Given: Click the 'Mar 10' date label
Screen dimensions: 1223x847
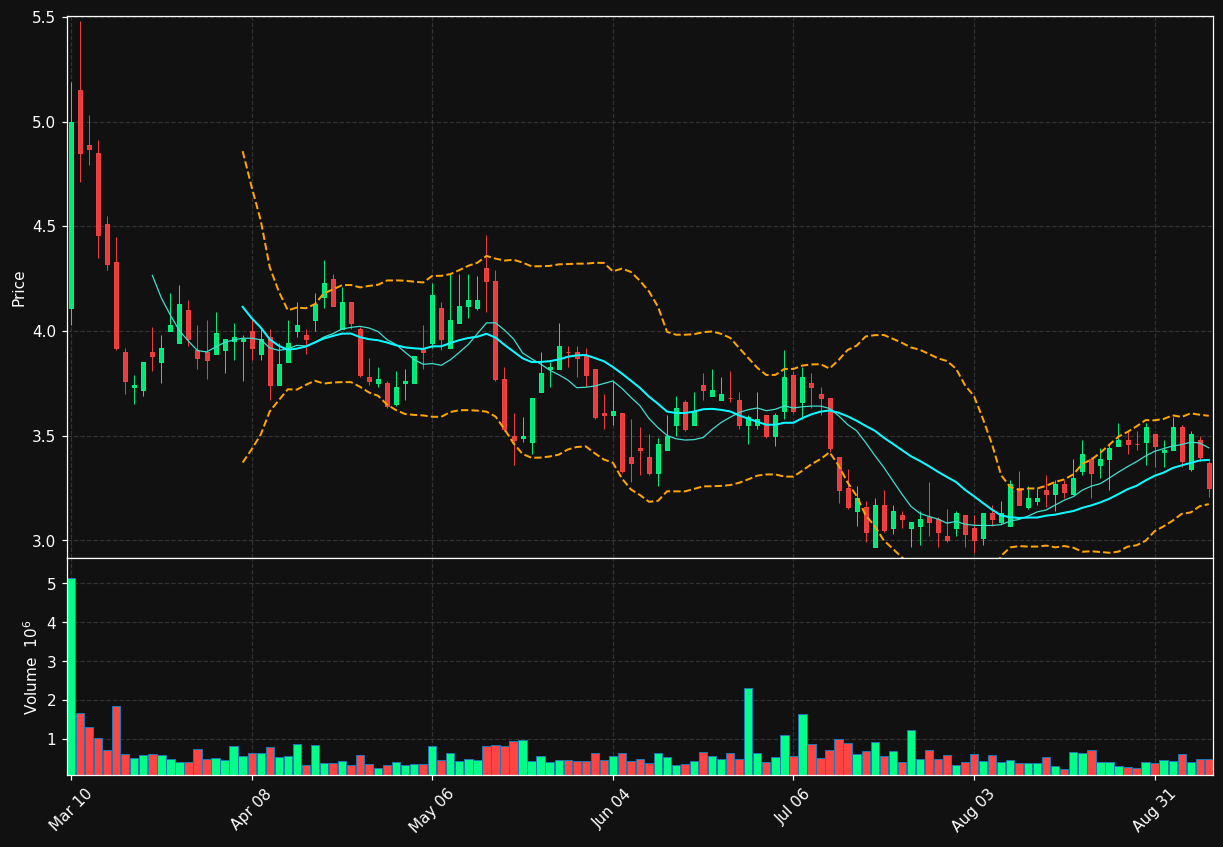Looking at the screenshot, I should coord(69,810).
